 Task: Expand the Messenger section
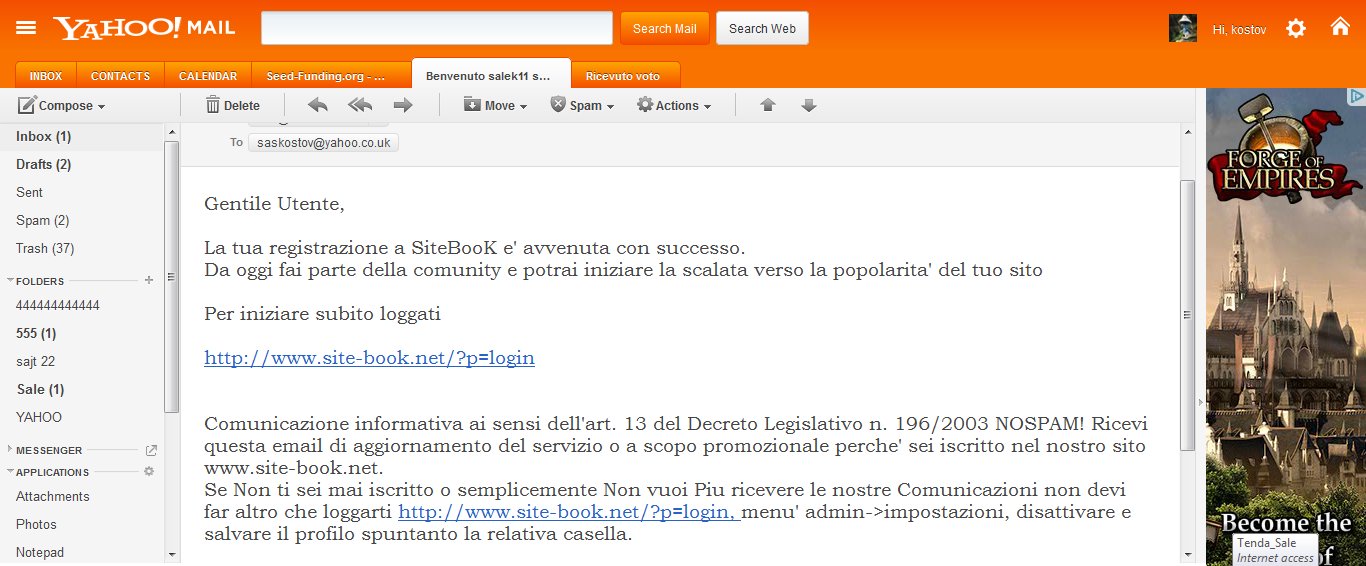[x=10, y=450]
